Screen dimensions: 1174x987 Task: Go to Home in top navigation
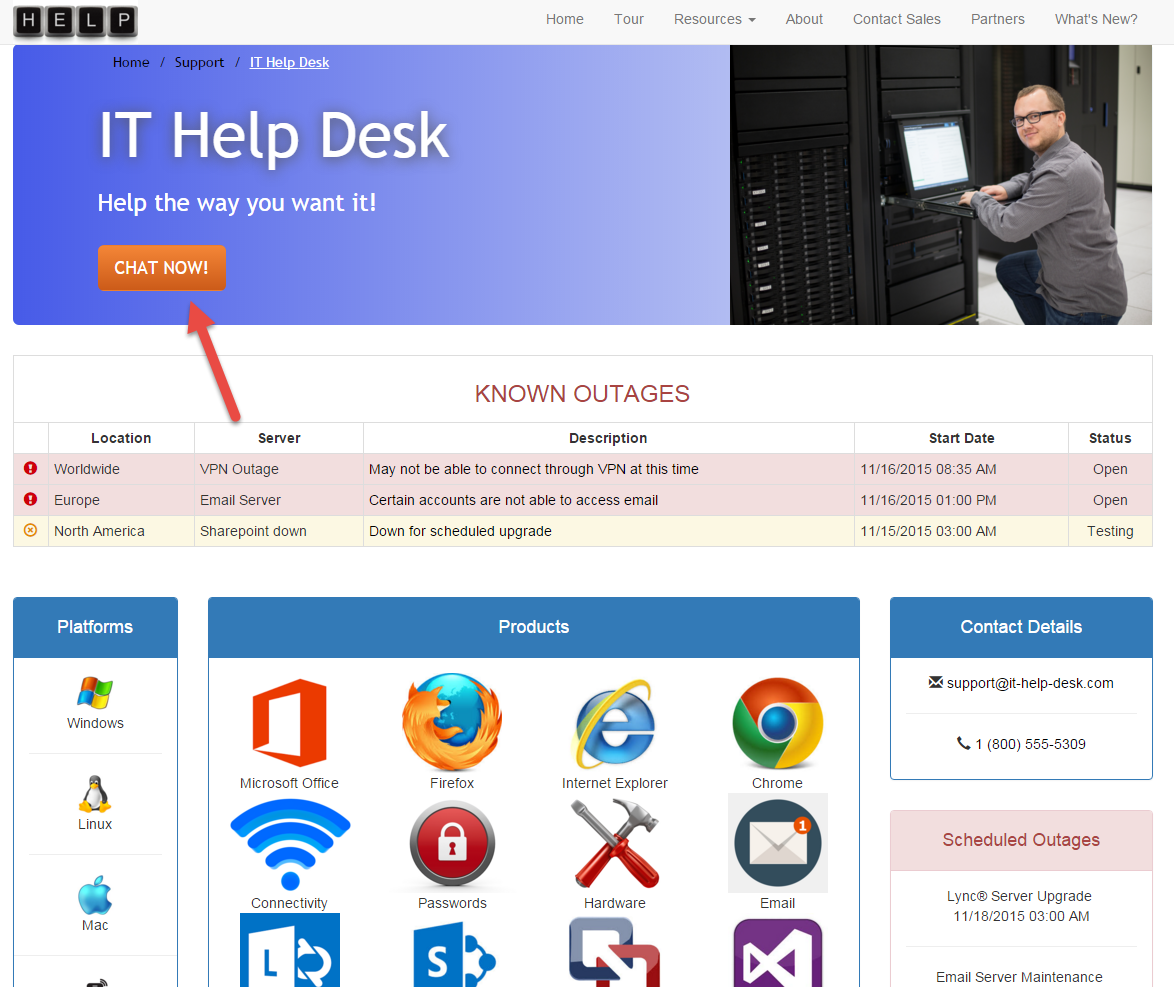click(x=565, y=19)
